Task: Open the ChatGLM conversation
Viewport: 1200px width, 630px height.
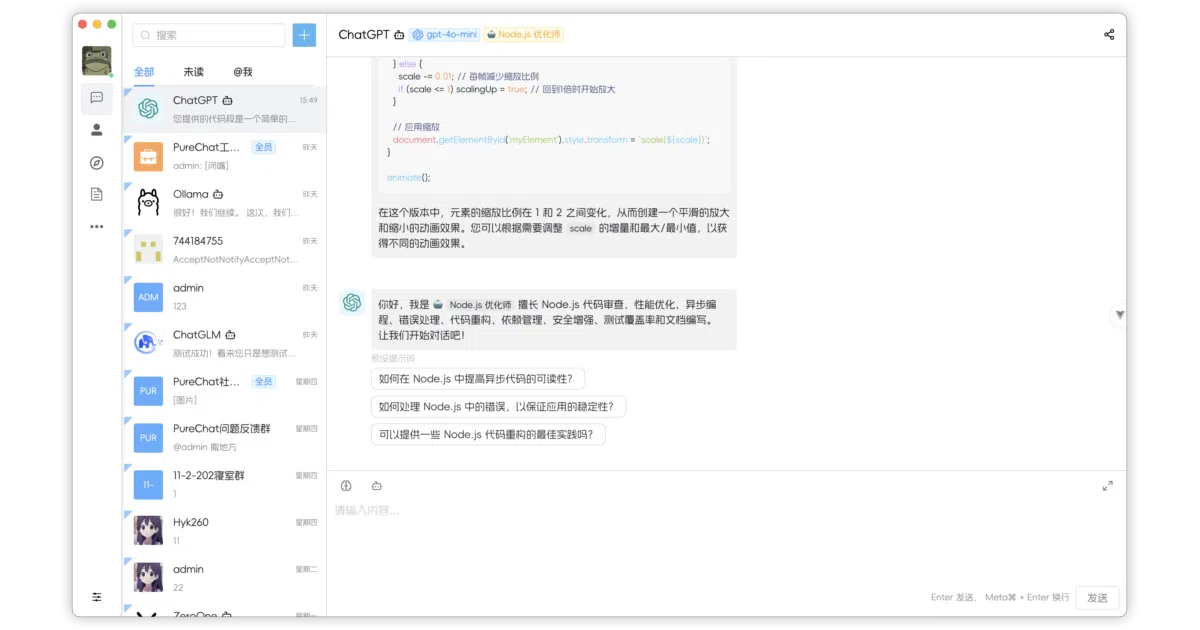Action: [224, 344]
